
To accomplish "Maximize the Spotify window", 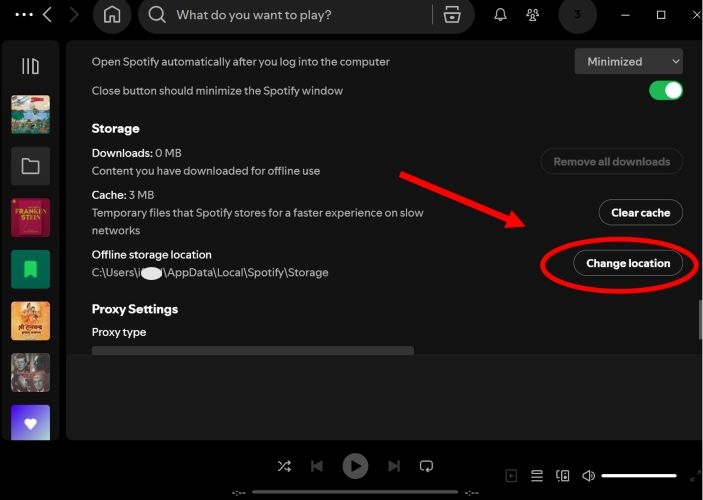I will (661, 15).
